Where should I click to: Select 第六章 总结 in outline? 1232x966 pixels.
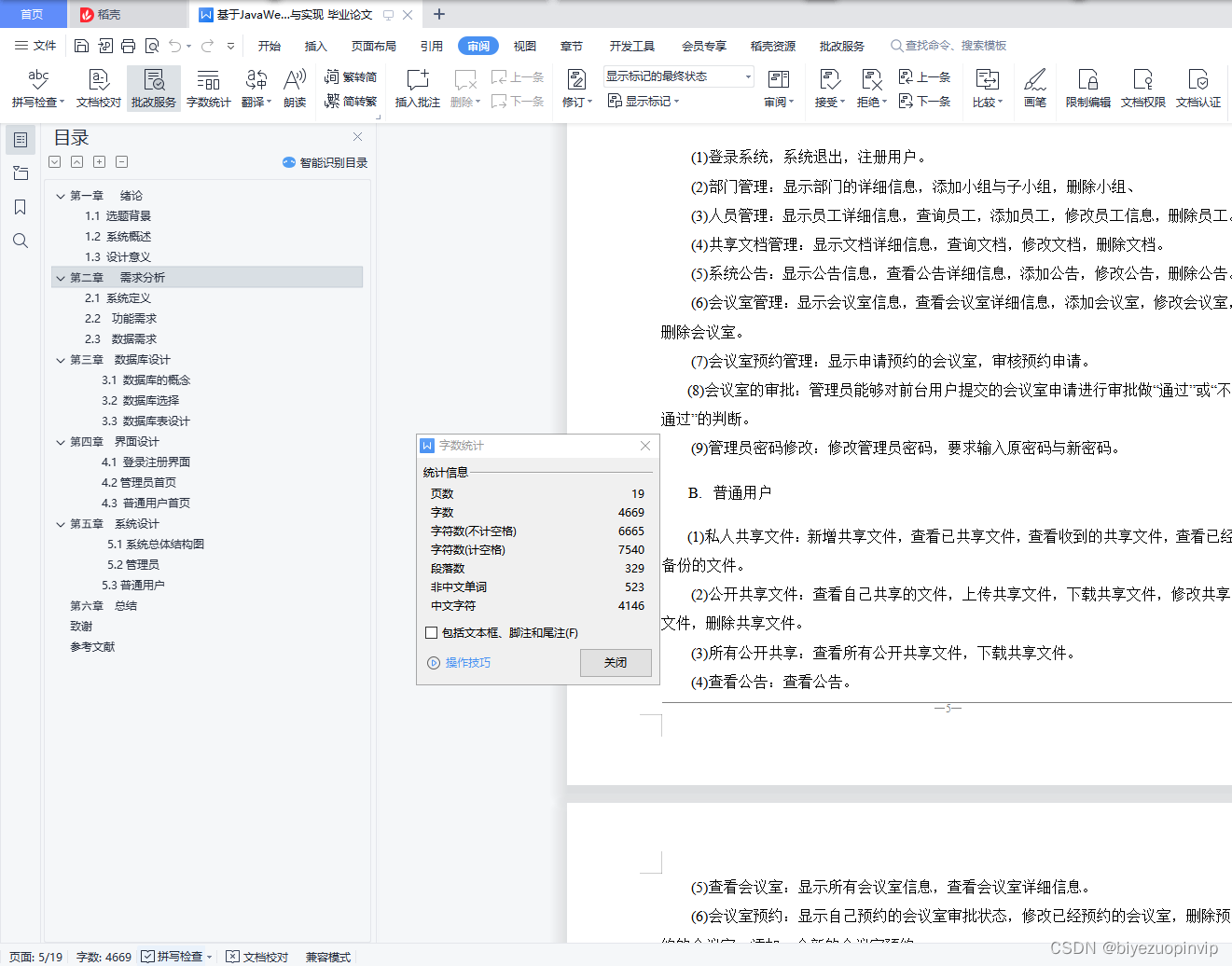pos(104,606)
